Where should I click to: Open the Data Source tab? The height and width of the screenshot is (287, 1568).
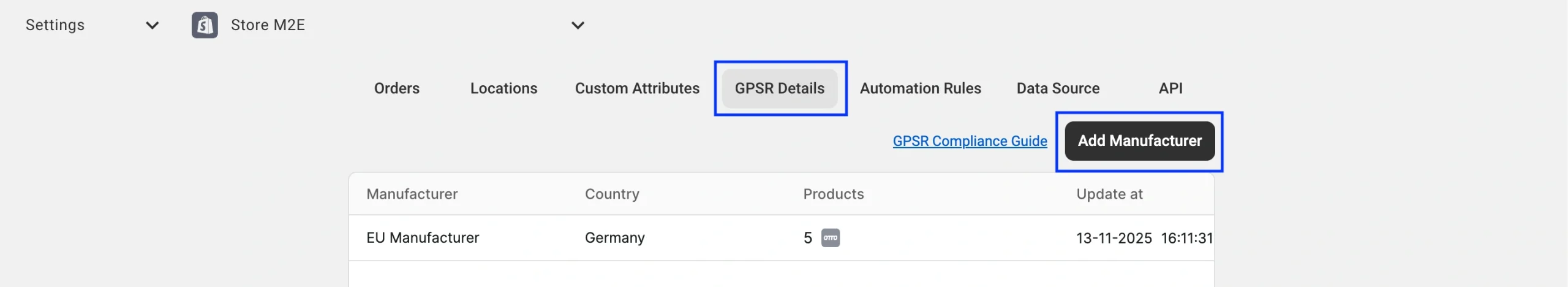point(1058,88)
